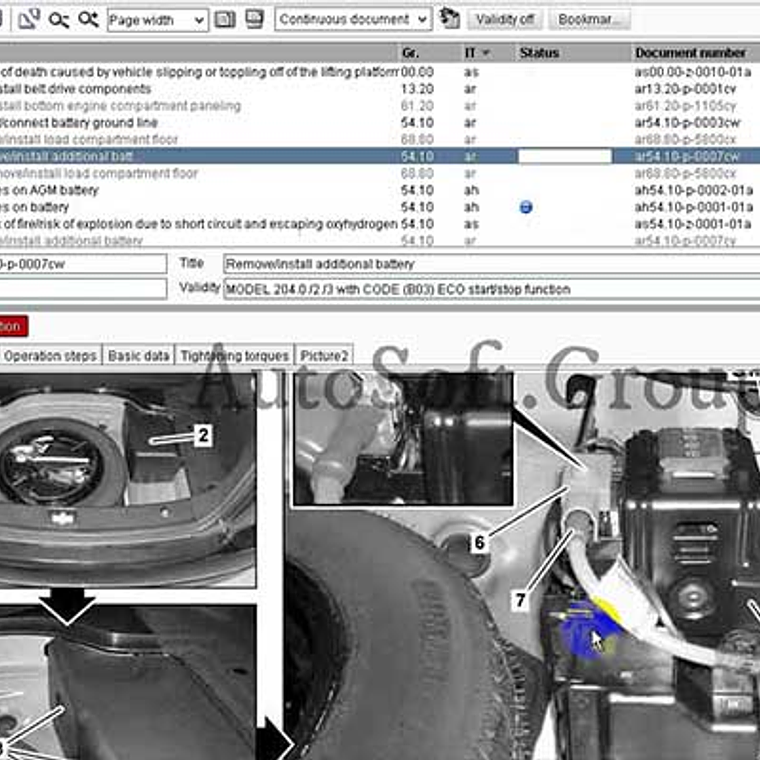The image size is (760, 760).
Task: Click the single page view icon
Action: click(x=225, y=19)
